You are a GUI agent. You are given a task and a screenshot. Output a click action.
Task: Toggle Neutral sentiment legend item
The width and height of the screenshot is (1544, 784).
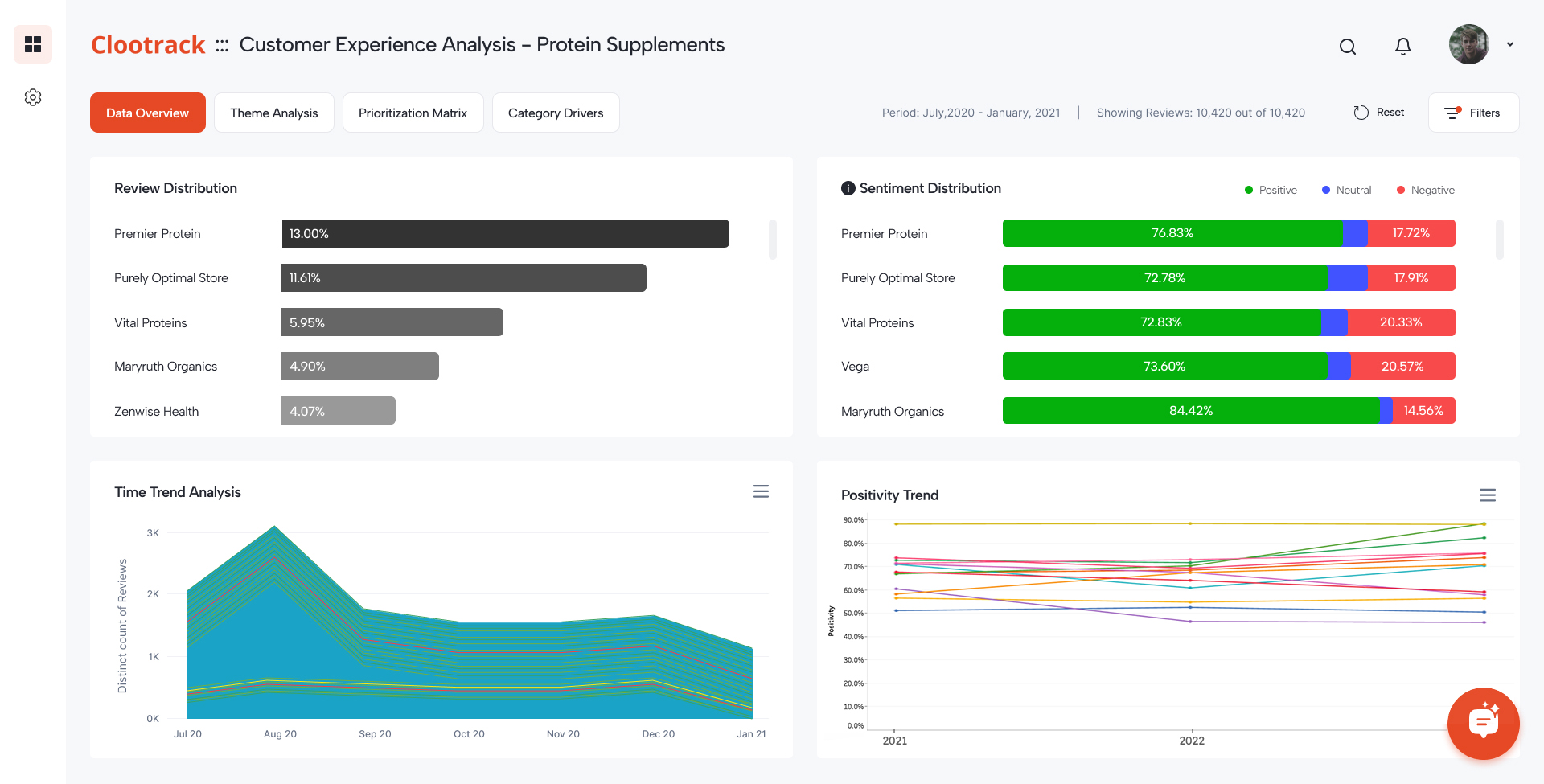tap(1346, 191)
